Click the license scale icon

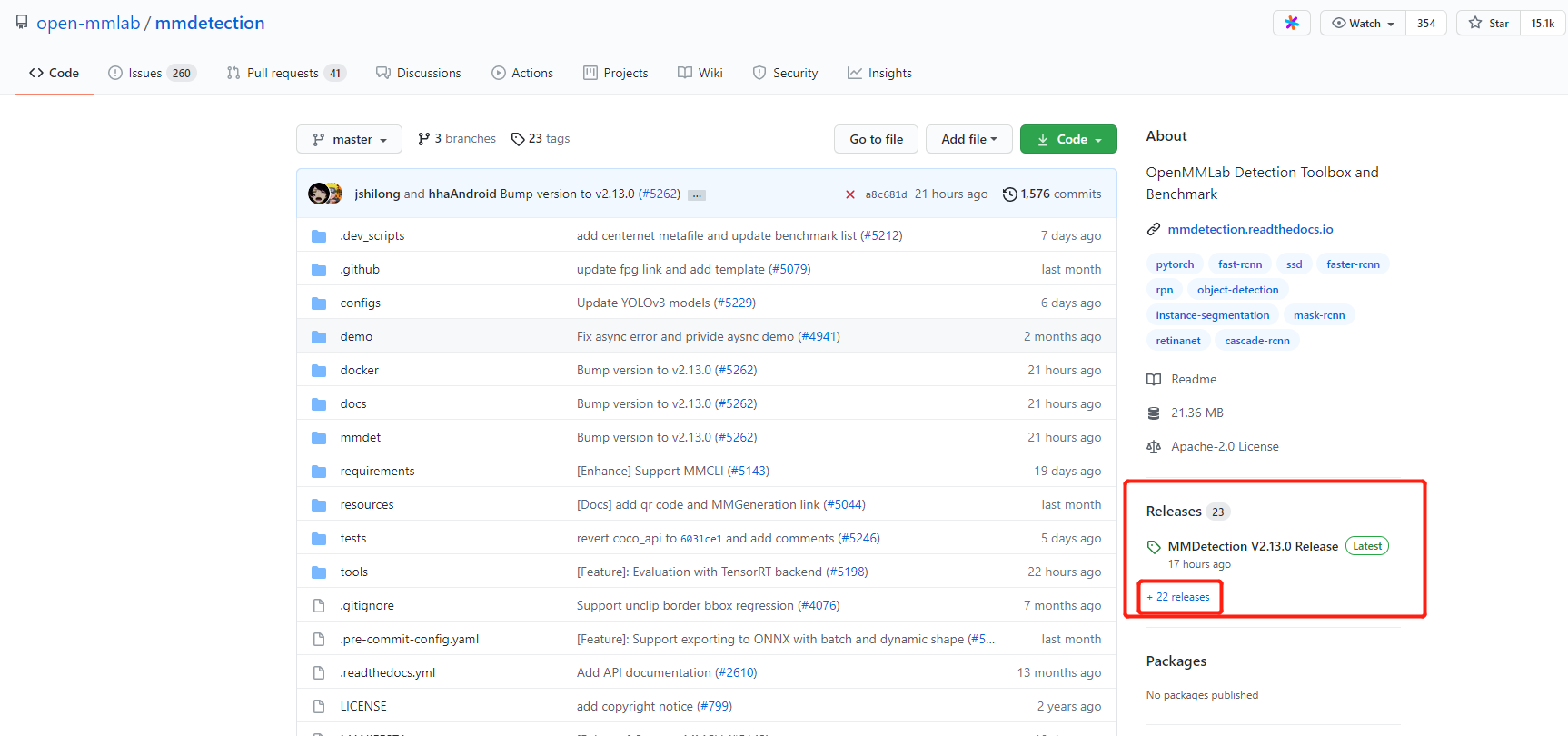[x=1154, y=447]
